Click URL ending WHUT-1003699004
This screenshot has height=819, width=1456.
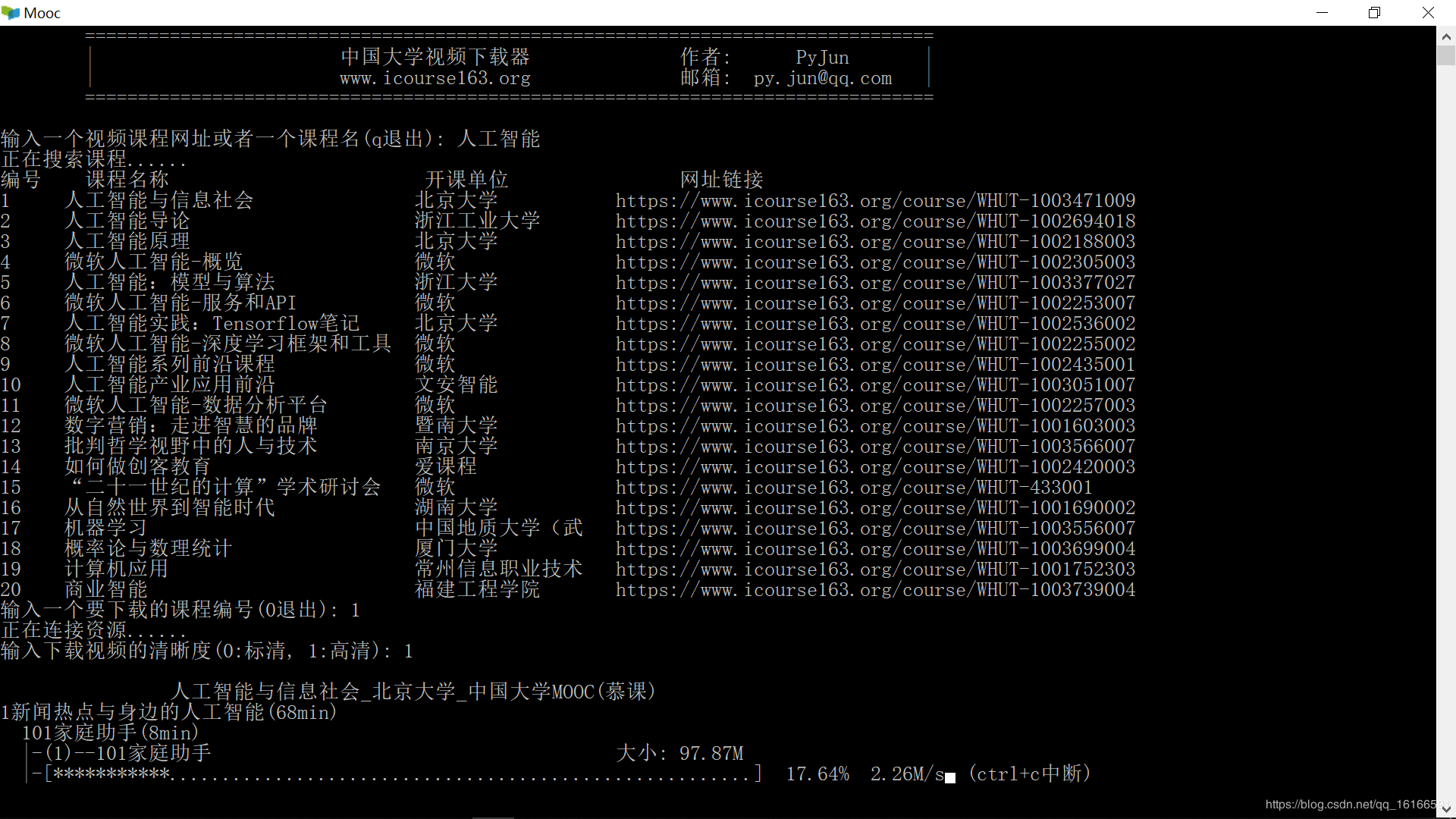875,549
